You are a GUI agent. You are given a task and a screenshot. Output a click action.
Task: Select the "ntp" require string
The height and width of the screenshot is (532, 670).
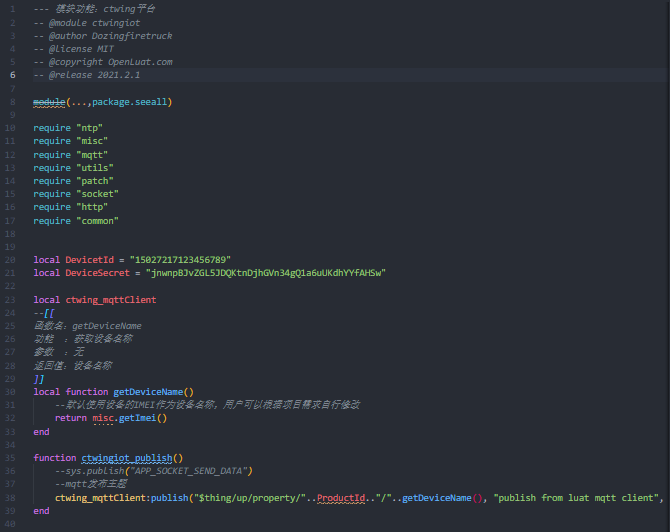click(89, 128)
